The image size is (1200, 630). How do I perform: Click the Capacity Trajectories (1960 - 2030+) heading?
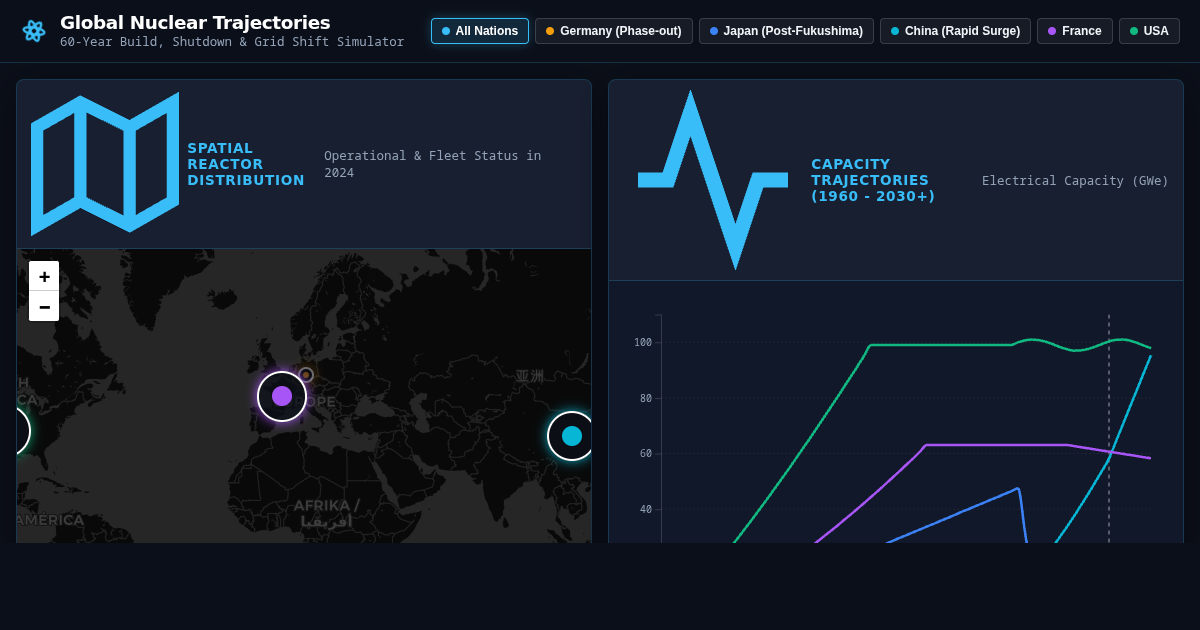pyautogui.click(x=873, y=180)
